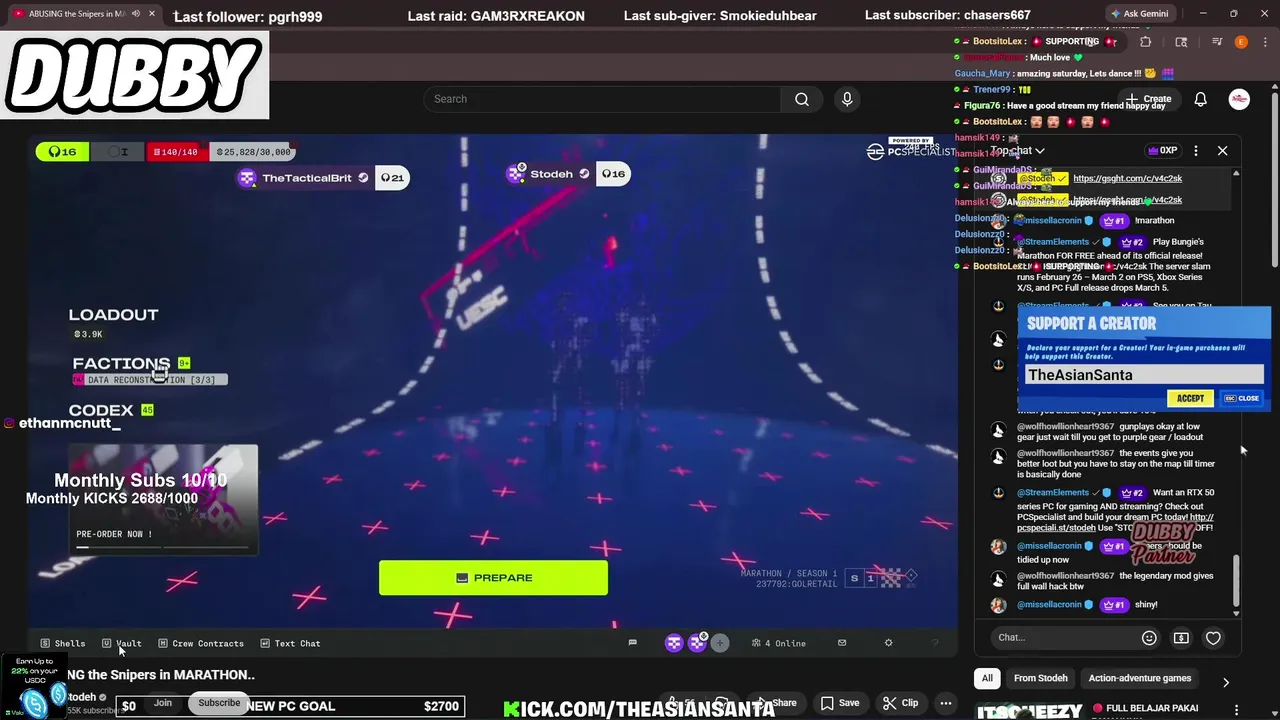The width and height of the screenshot is (1280, 720).
Task: Open browser extensions puzzle icon
Action: 1146,42
